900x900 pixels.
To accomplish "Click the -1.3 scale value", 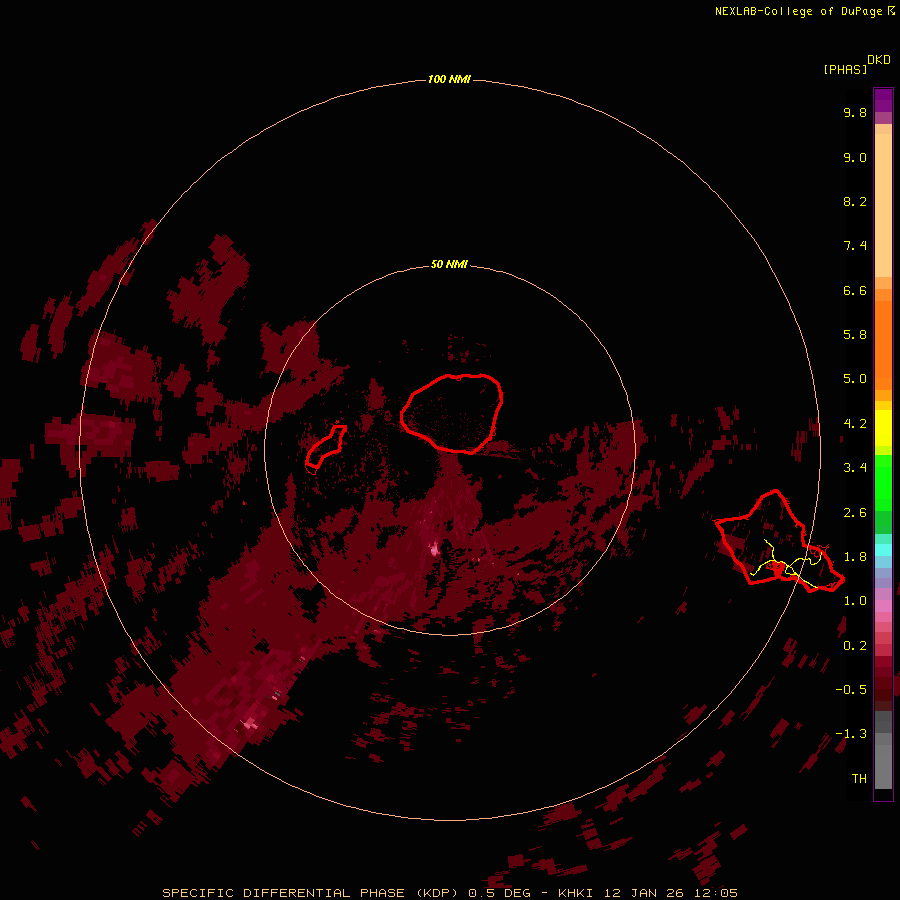I will (x=851, y=734).
